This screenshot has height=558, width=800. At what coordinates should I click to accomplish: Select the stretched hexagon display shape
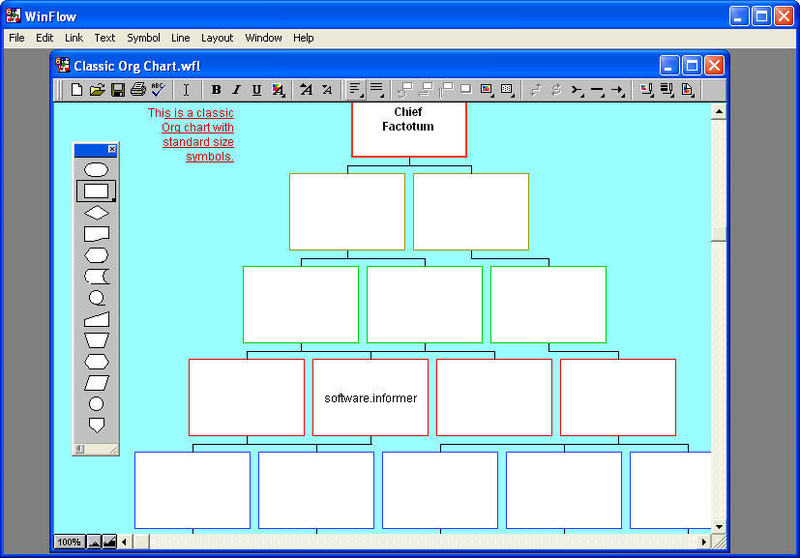96,255
